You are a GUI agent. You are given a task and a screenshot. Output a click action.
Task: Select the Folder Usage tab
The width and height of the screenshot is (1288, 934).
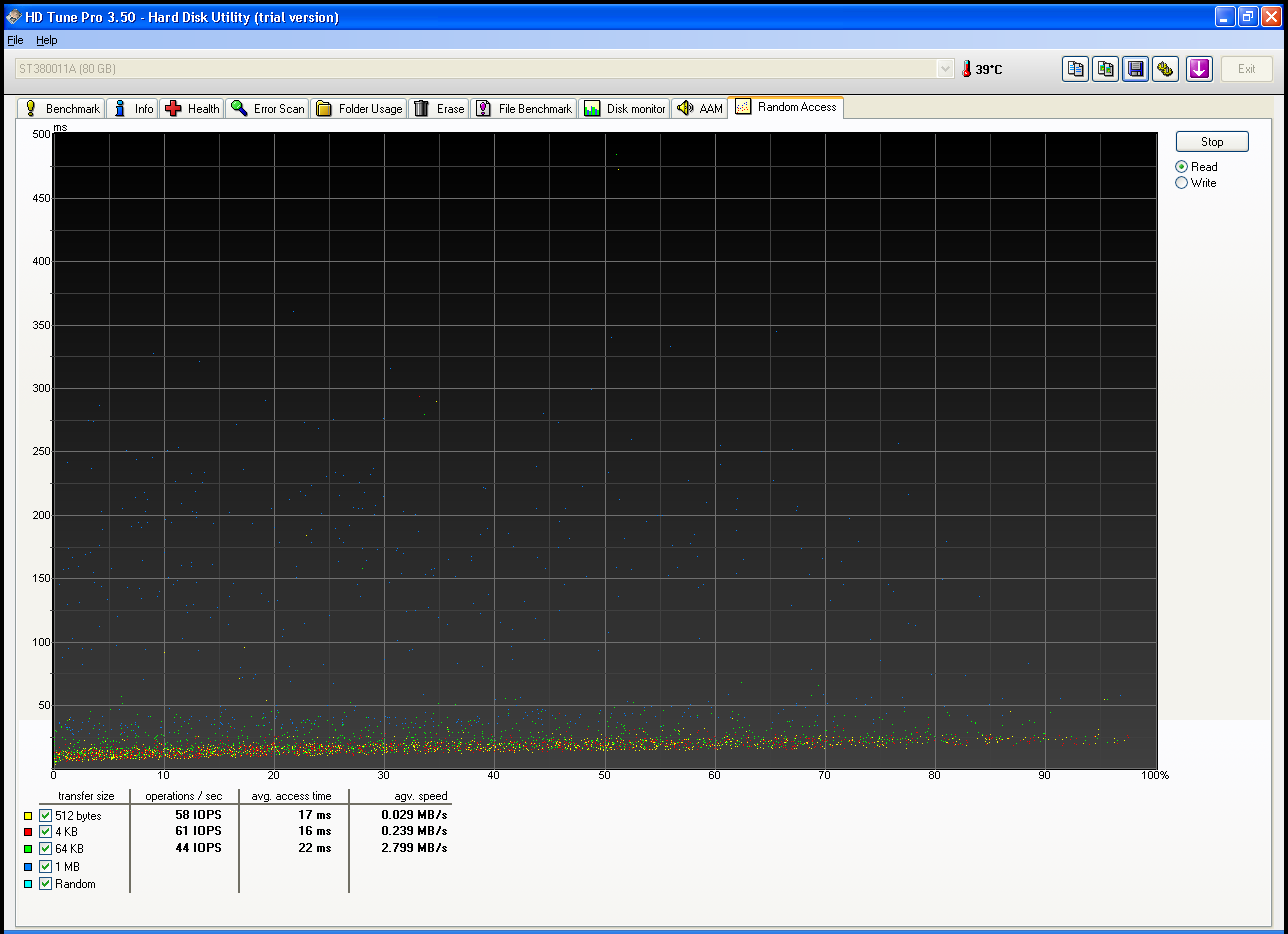(x=359, y=108)
